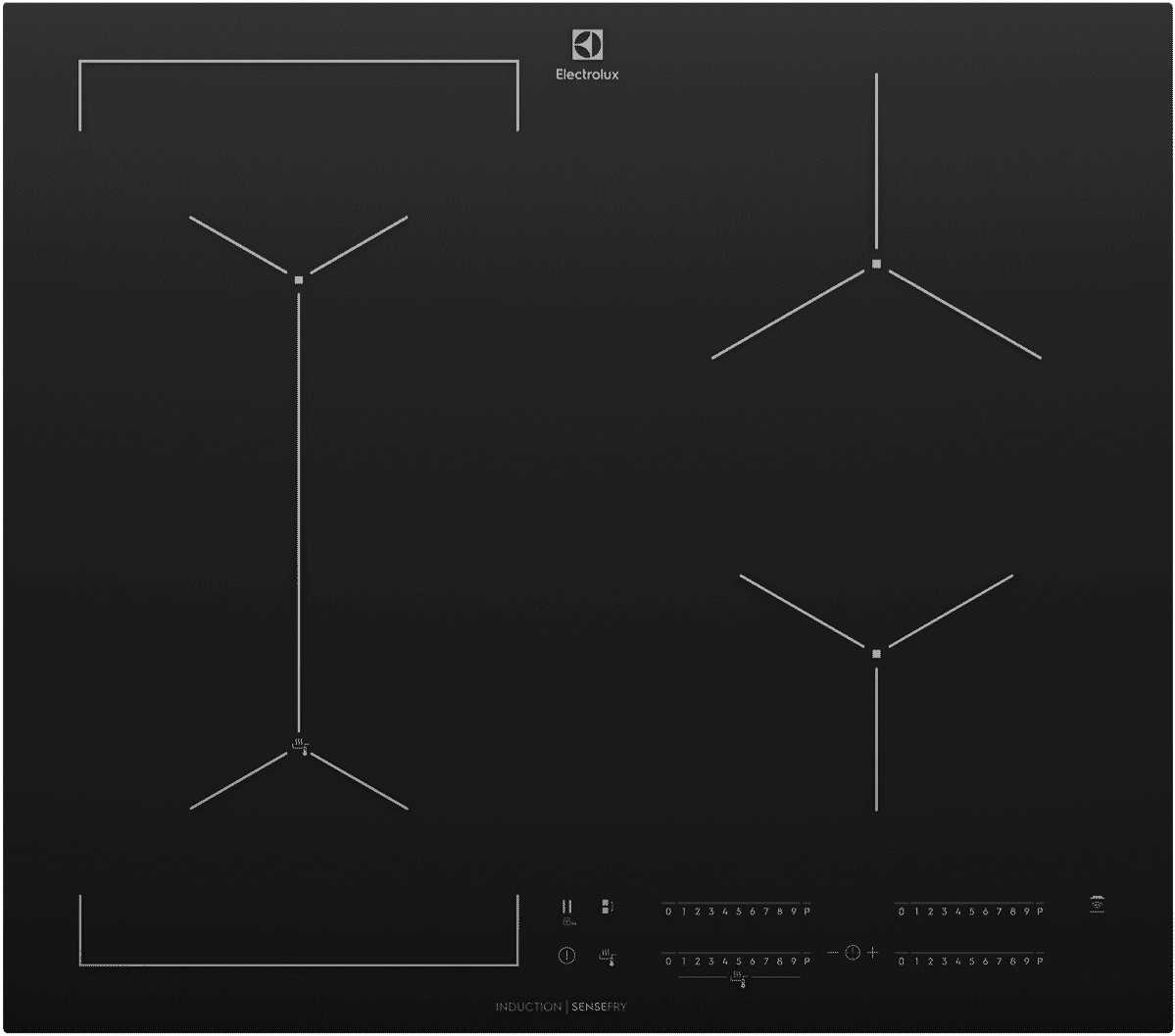Tap the SenseFry indicator under front-left slider
The image size is (1175, 1036).
pos(737,976)
